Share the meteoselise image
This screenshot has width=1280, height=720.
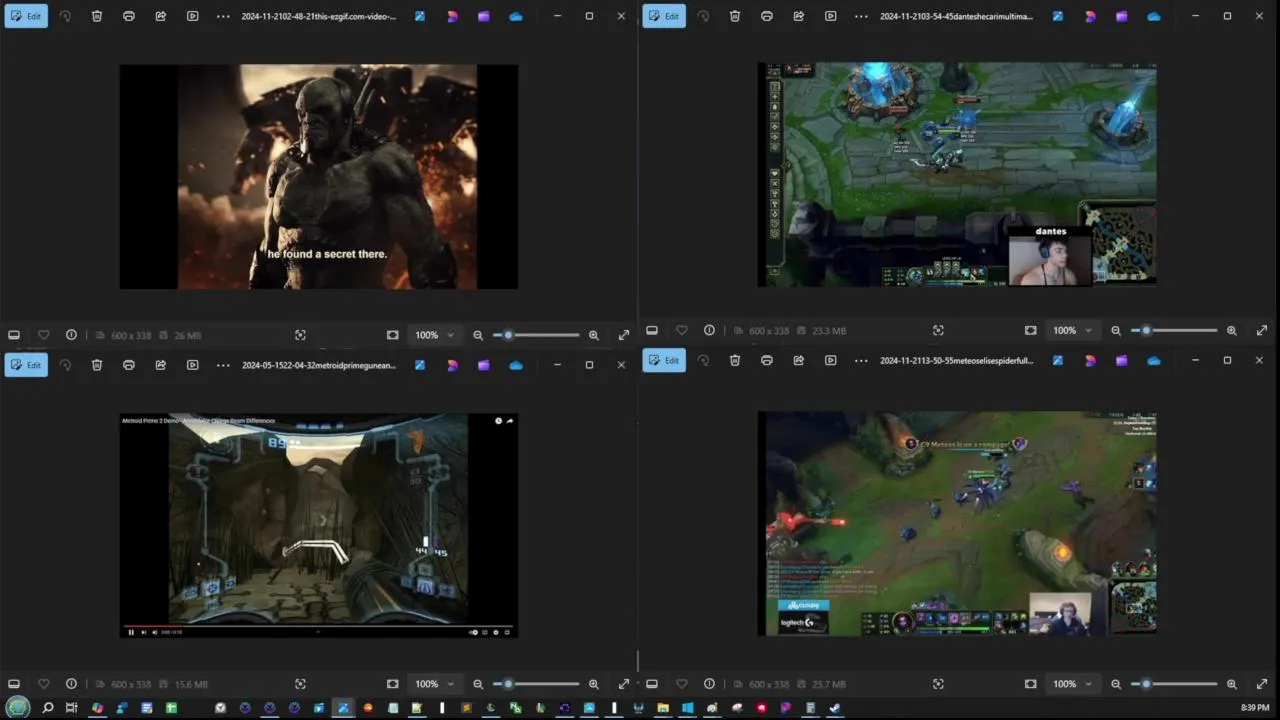[x=799, y=360]
